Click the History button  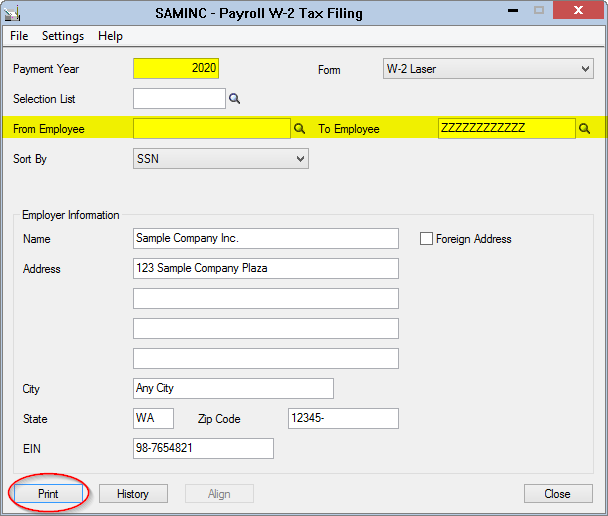[133, 494]
